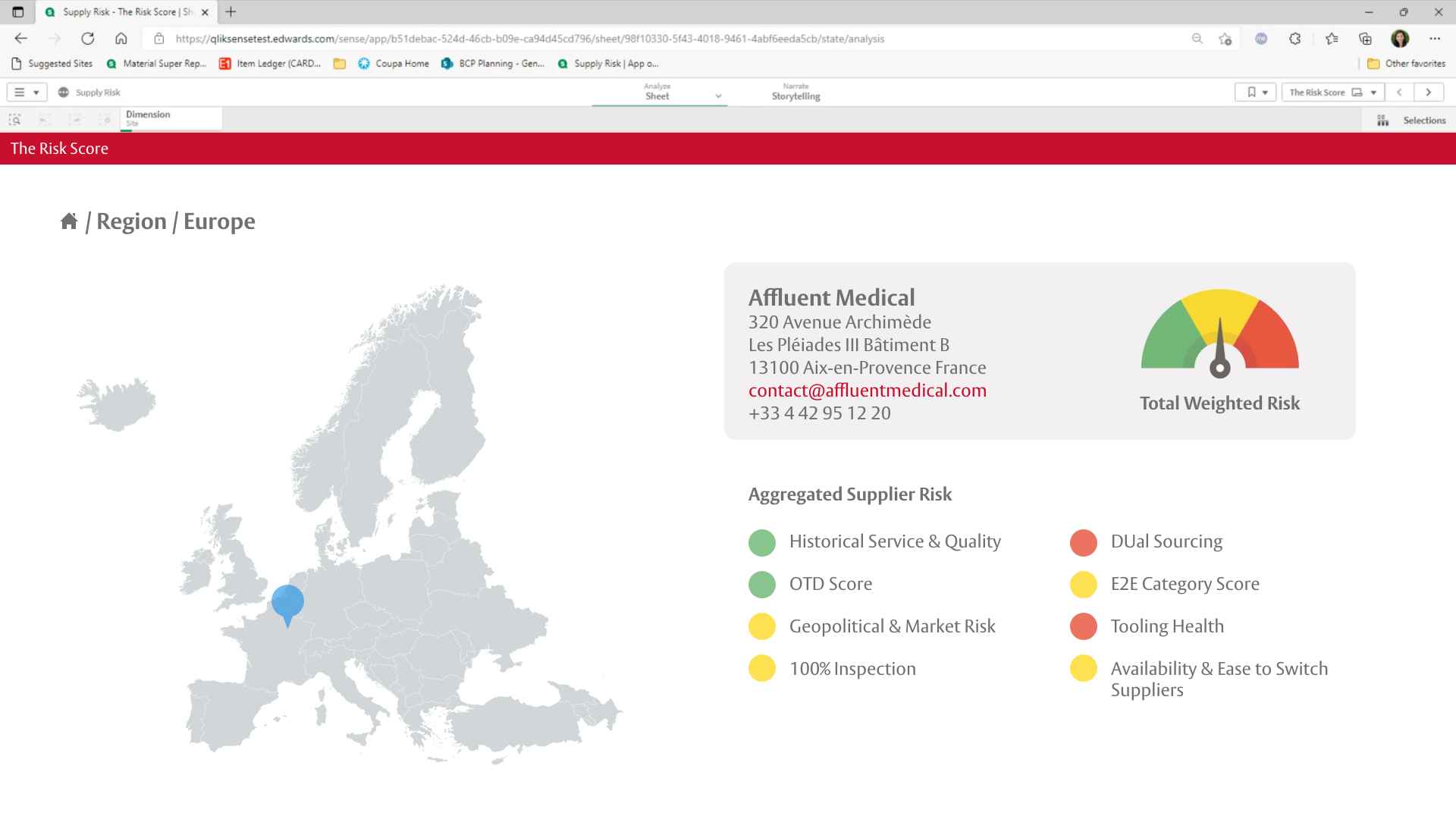The width and height of the screenshot is (1456, 819).
Task: Click the yellow Geopolitical & Market Risk indicator
Action: click(x=762, y=627)
